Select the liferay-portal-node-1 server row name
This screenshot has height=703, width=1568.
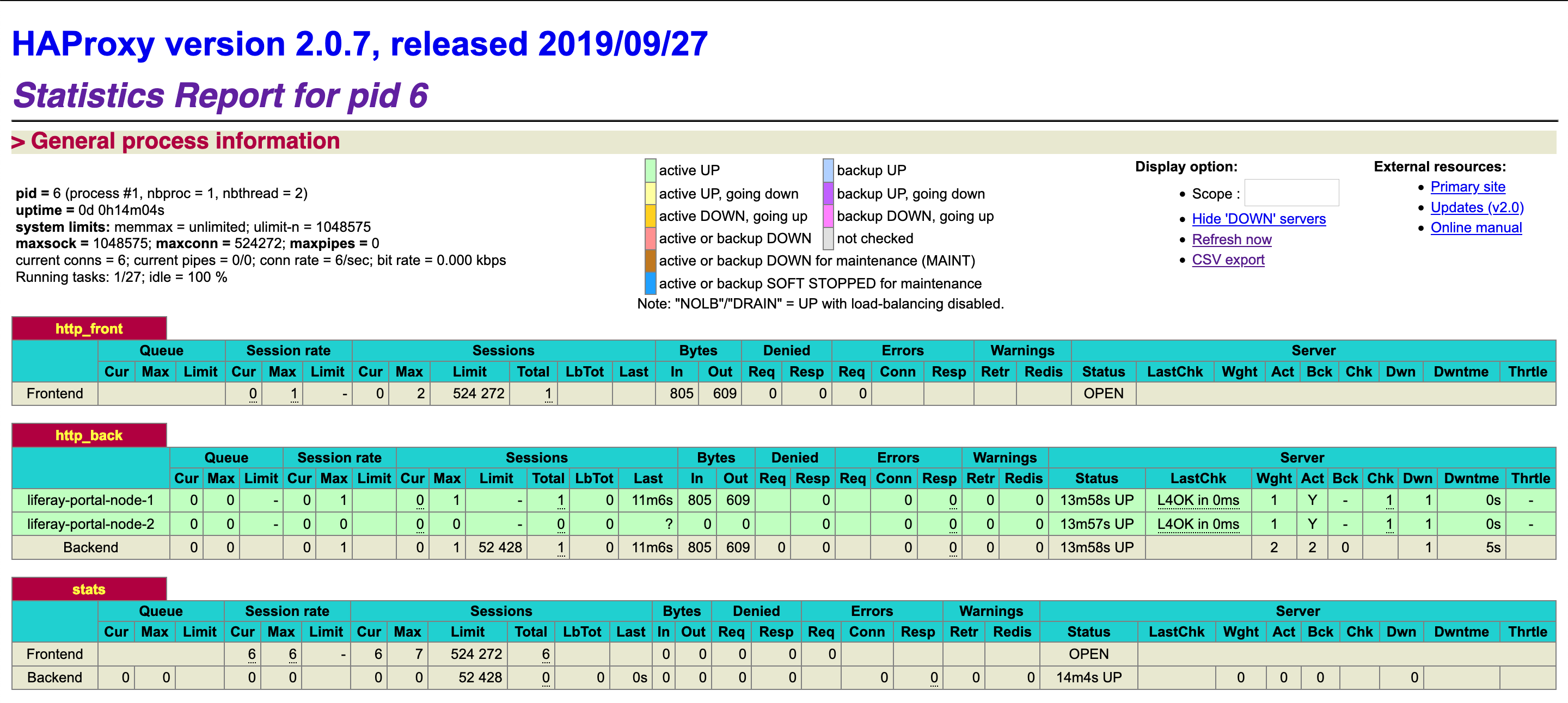click(90, 501)
